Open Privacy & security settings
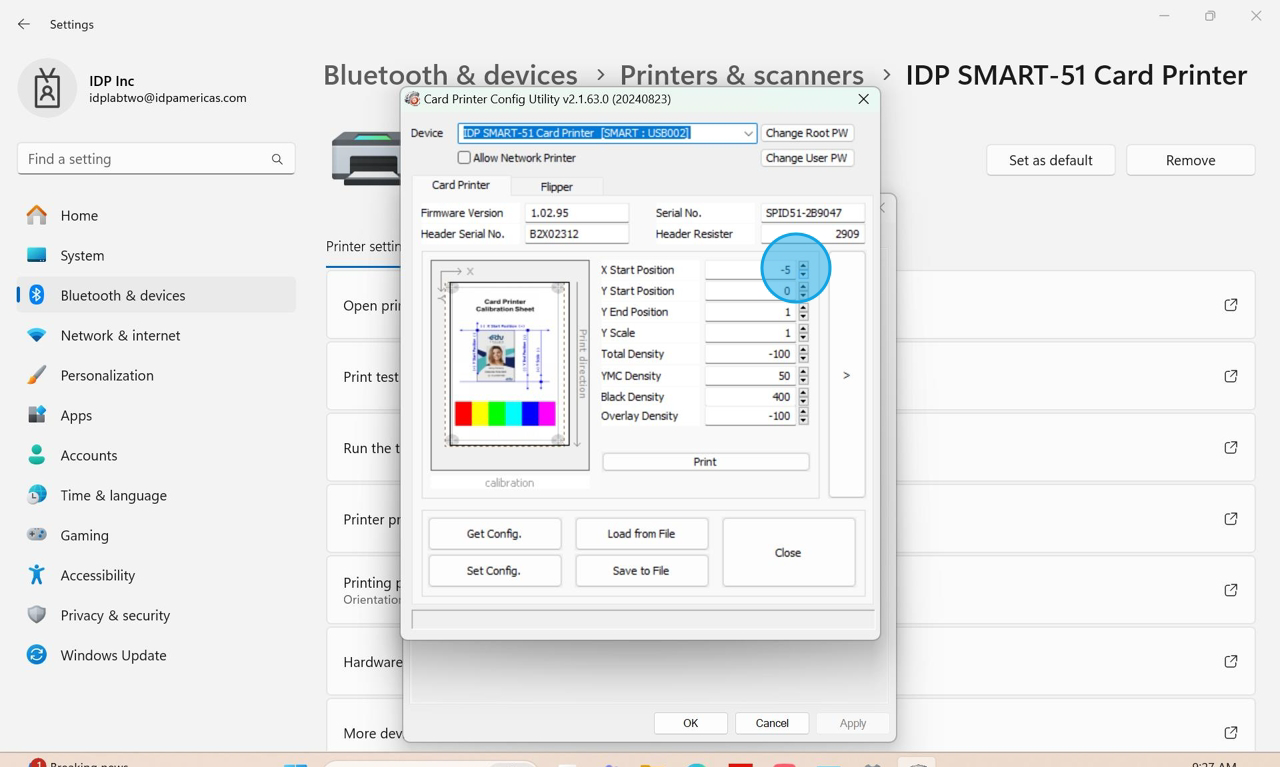 pyautogui.click(x=115, y=615)
